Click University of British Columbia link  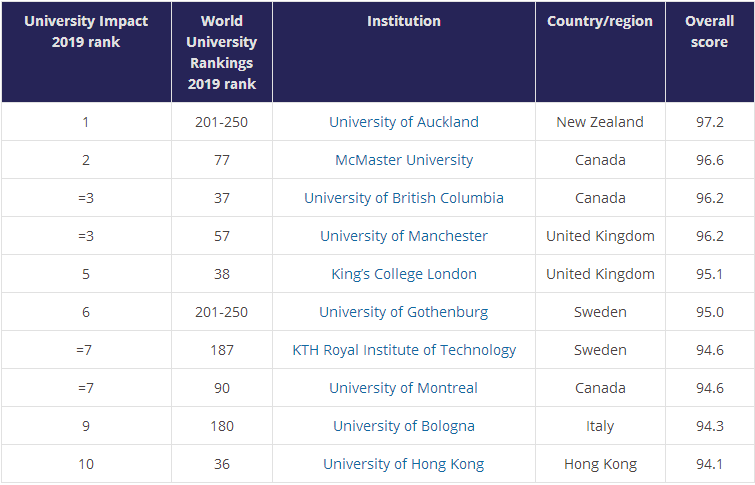tap(403, 198)
